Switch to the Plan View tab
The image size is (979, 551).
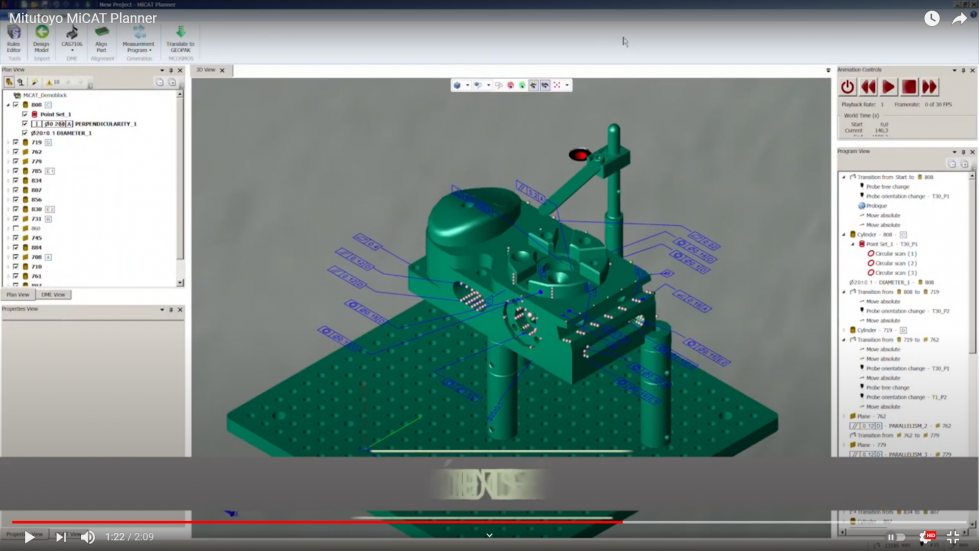(17, 295)
